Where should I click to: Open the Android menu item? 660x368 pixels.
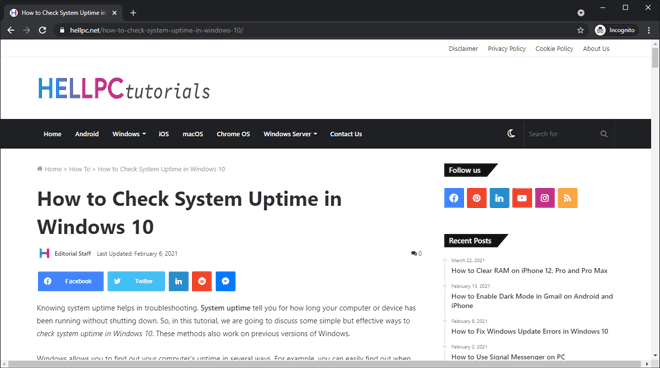(x=87, y=134)
